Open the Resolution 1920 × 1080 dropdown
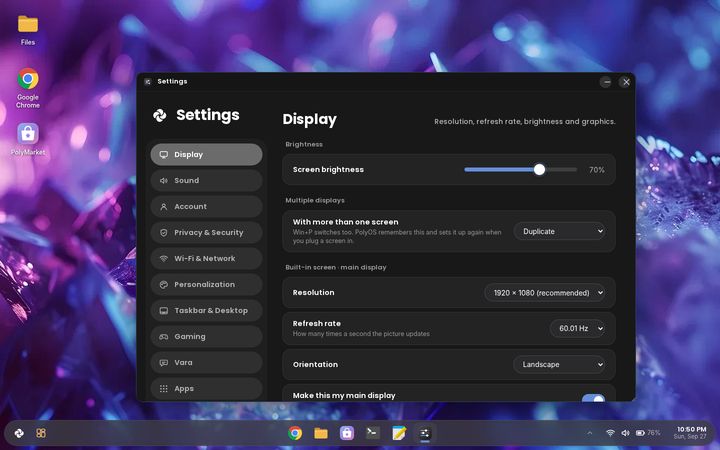720x450 pixels. 545,292
